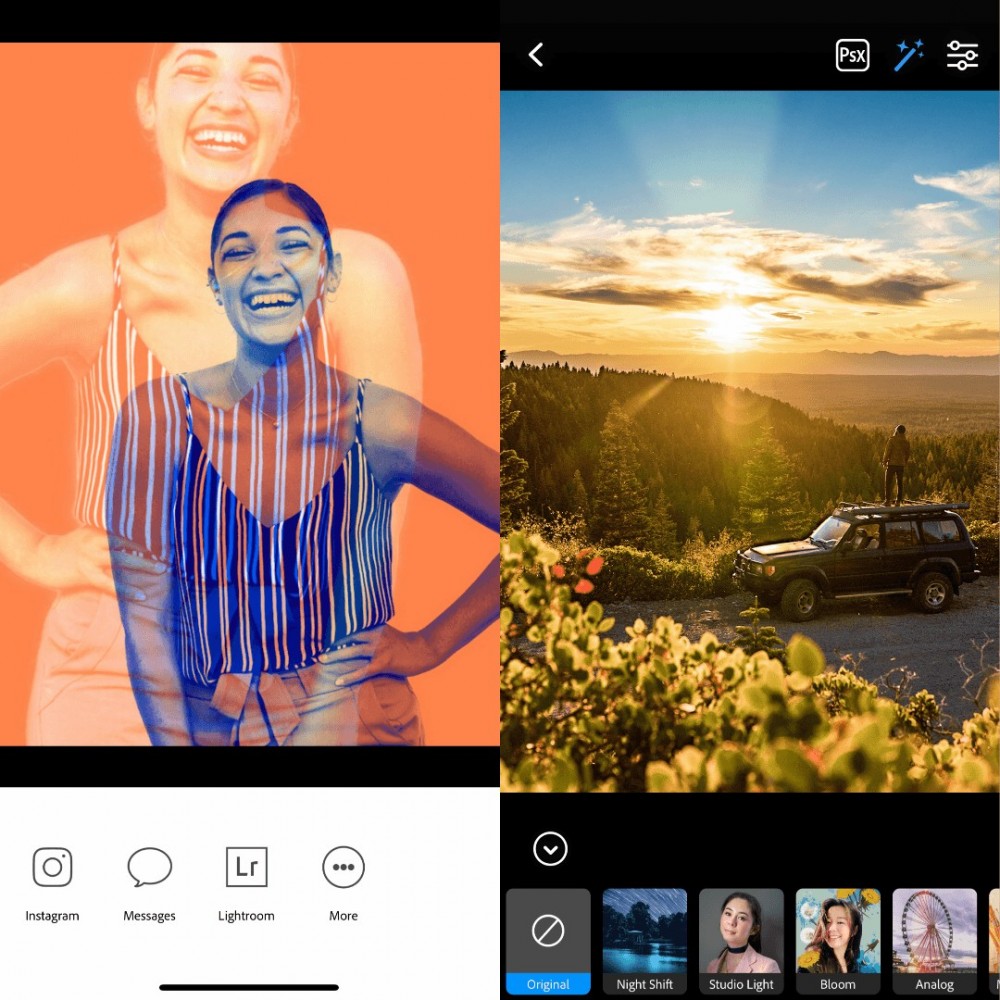Viewport: 1000px width, 1000px height.
Task: Tap the sunset photo preview
Action: tap(750, 440)
